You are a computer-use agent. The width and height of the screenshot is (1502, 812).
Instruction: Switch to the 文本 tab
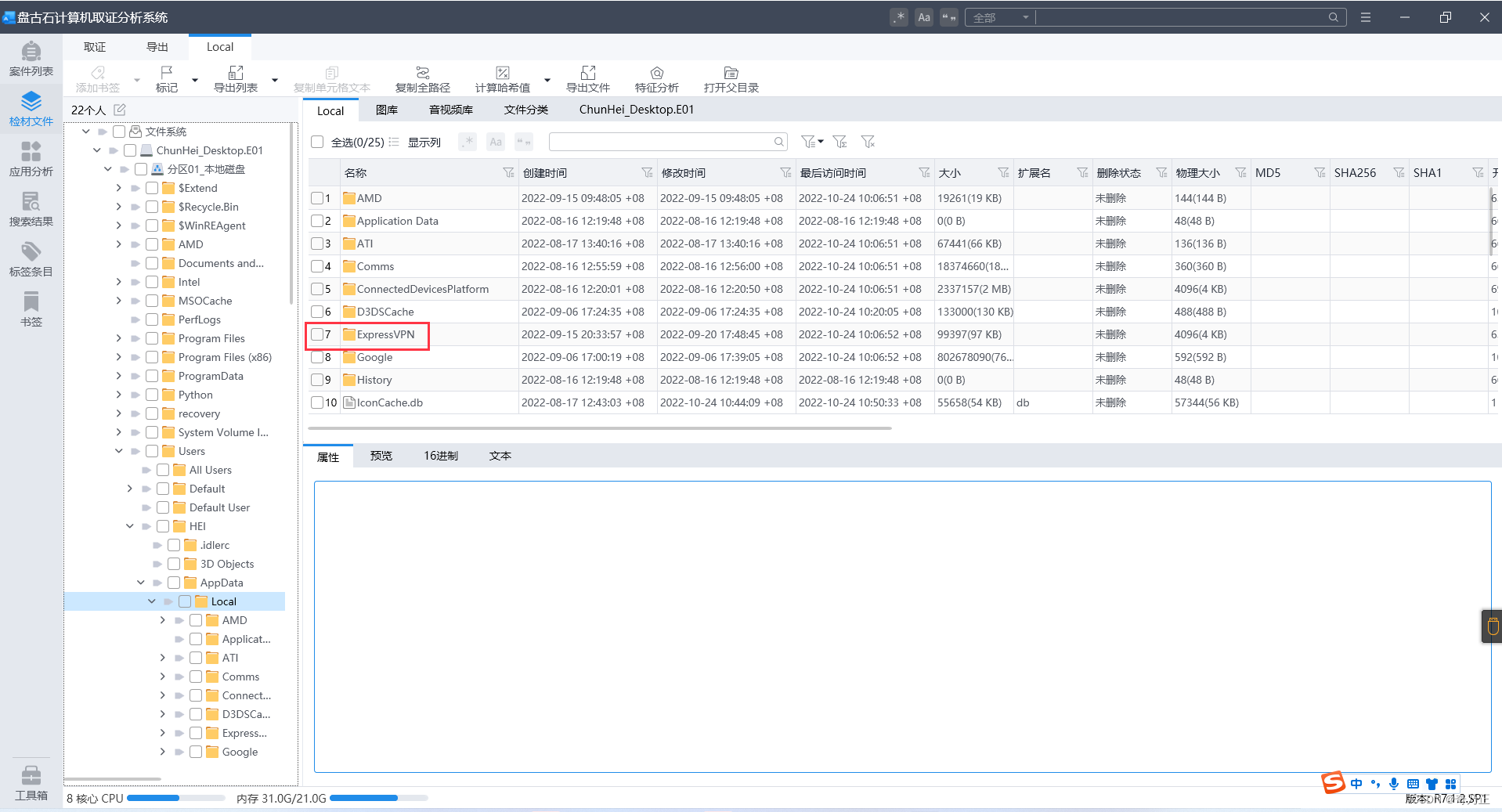[500, 456]
